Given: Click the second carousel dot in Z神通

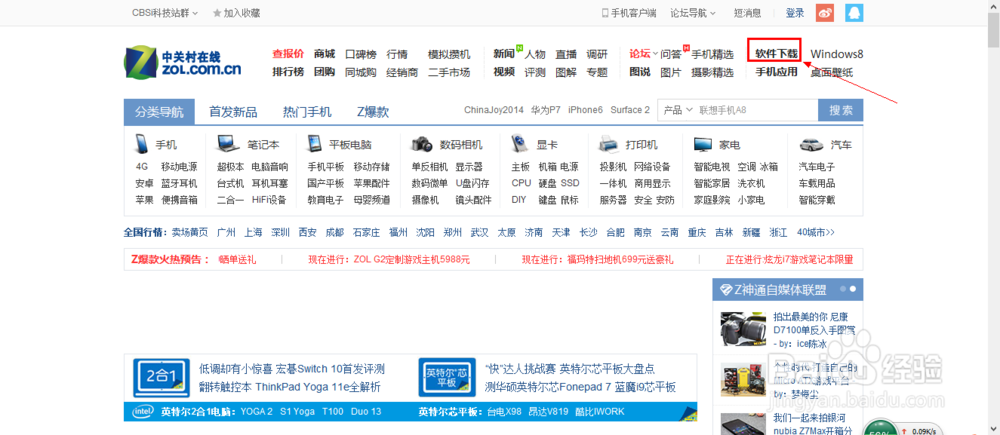Looking at the screenshot, I should 853,290.
